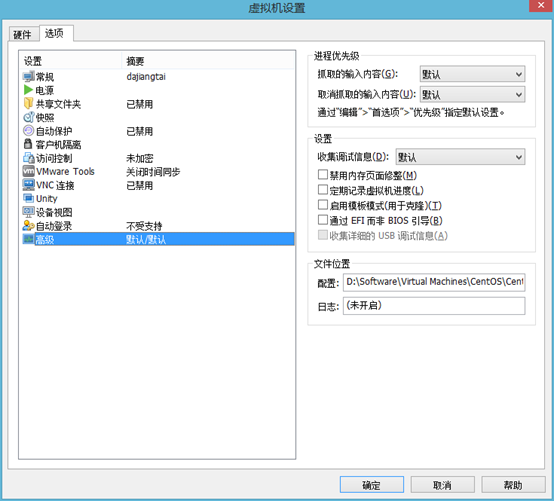Click the 客户机隔离 row label

pos(59,145)
